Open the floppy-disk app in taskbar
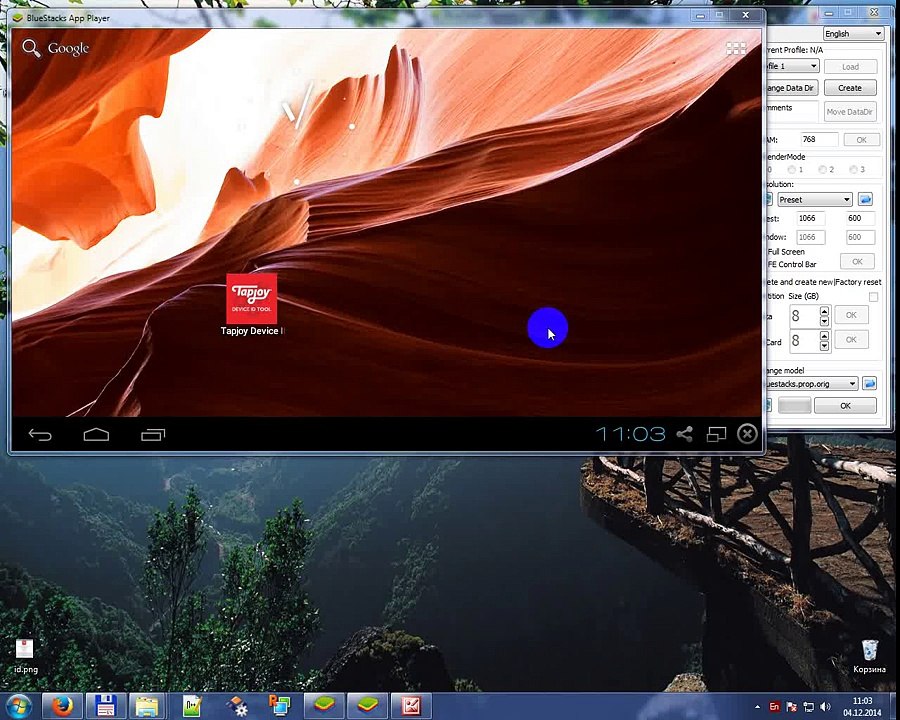Screen dimensions: 900x720 pos(106,706)
